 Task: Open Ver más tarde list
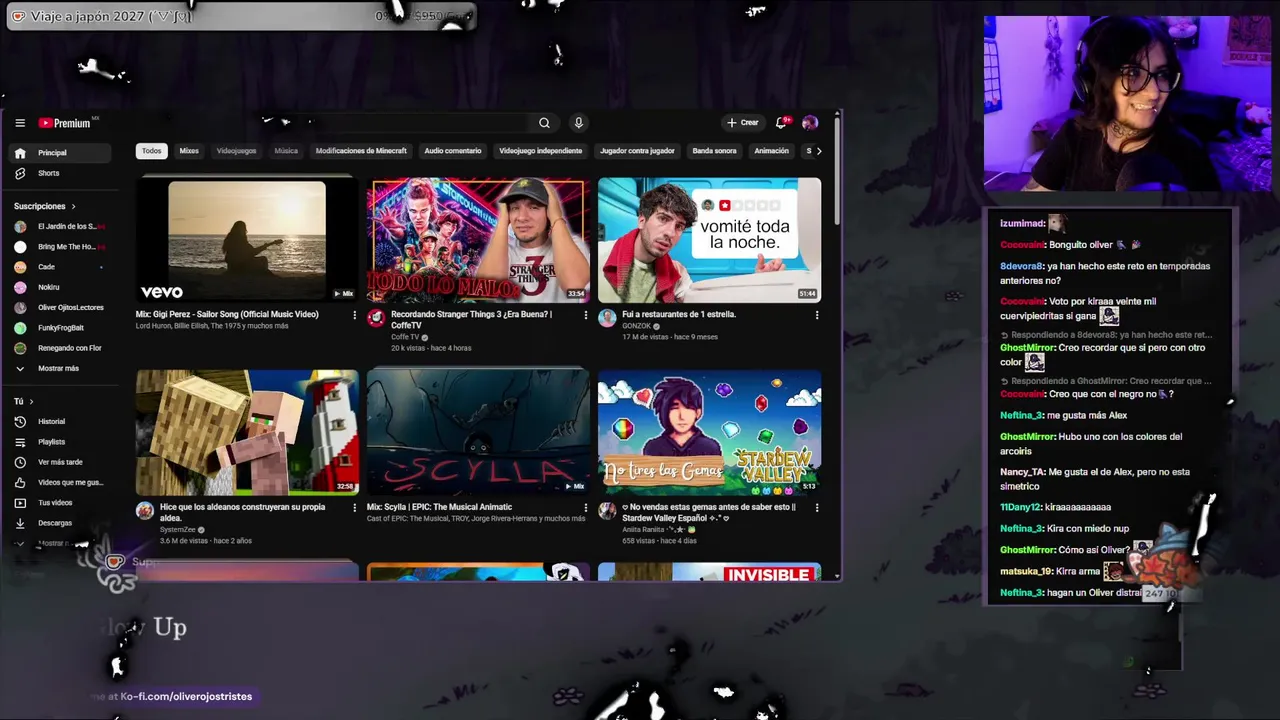point(62,462)
